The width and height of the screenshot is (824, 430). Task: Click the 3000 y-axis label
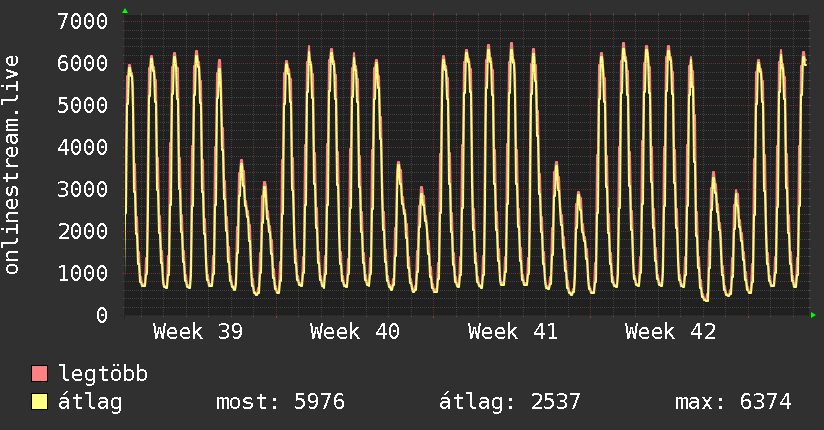coord(83,189)
